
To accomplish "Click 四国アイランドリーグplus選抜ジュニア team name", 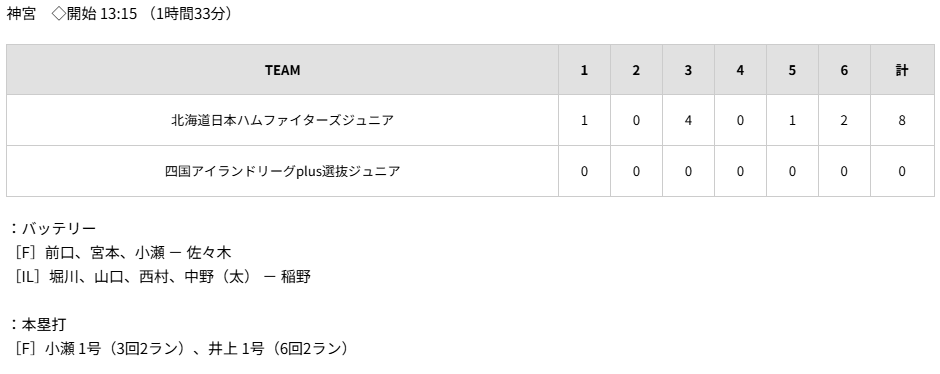I will tap(282, 171).
